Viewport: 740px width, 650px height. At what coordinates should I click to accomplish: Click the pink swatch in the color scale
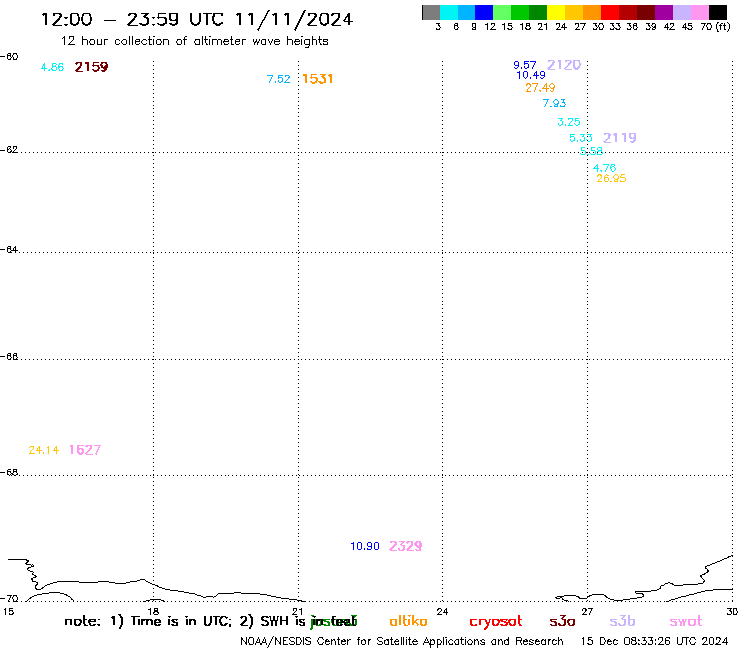(699, 12)
